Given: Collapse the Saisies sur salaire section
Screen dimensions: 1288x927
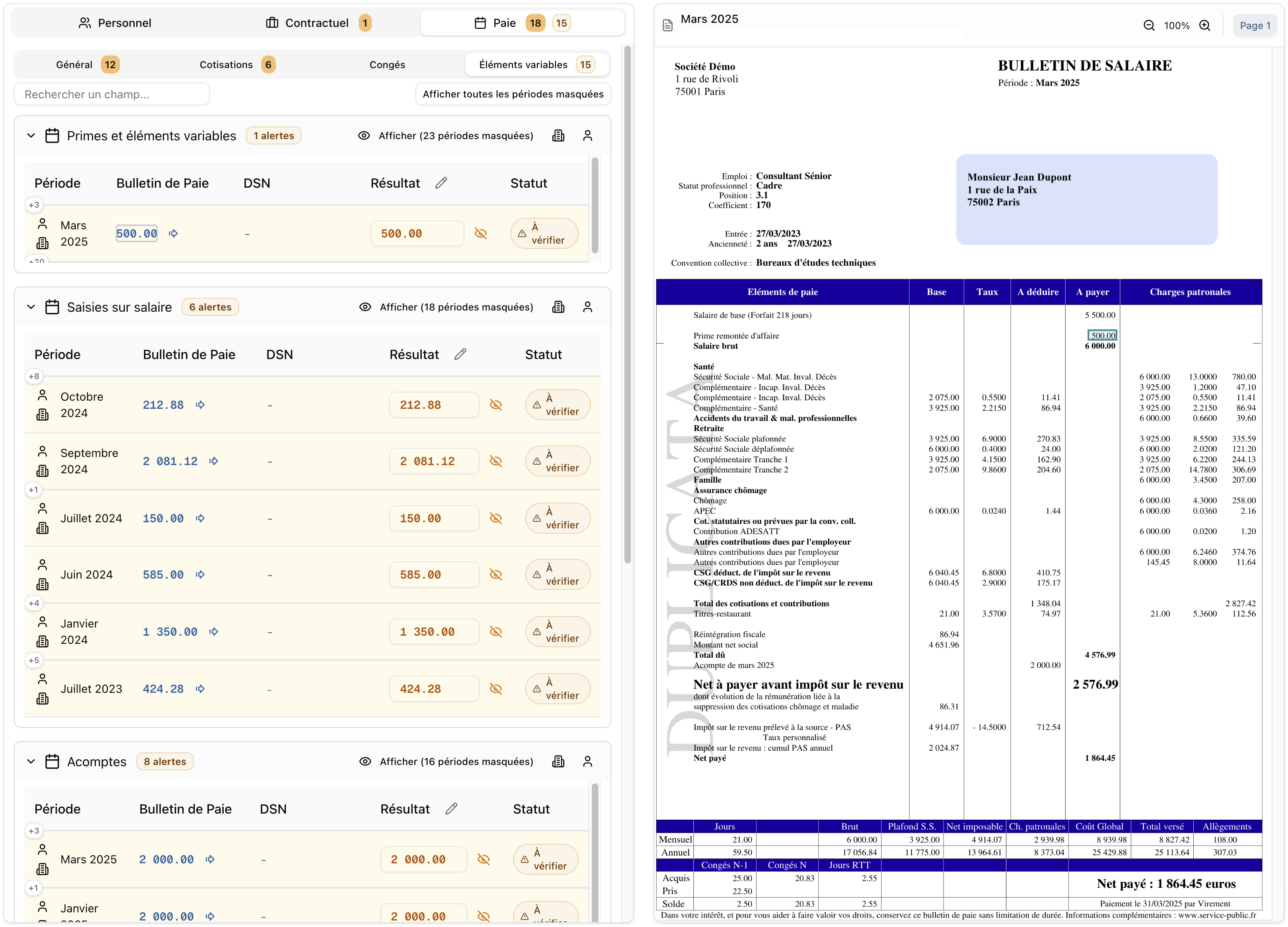Looking at the screenshot, I should click(31, 306).
